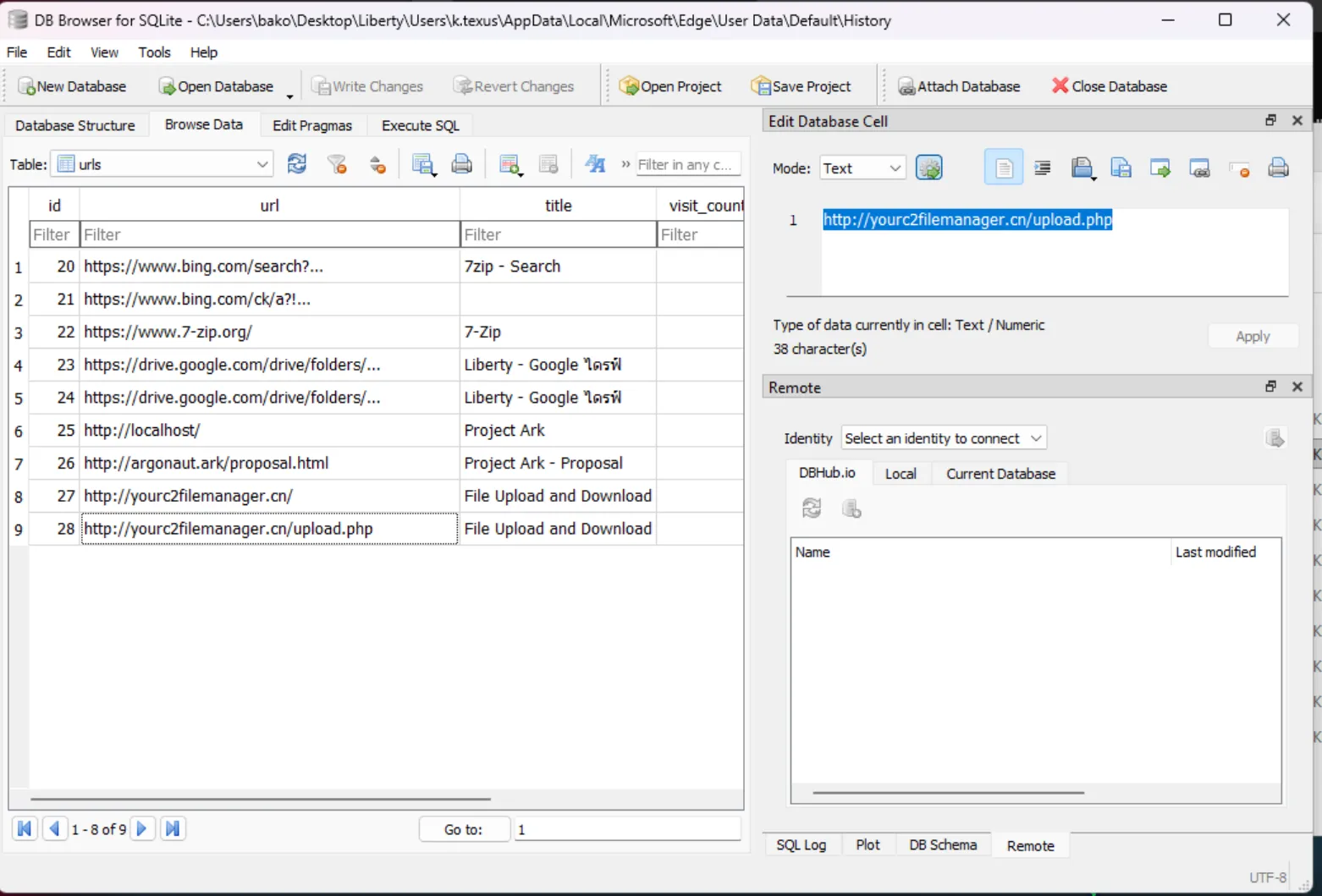Image resolution: width=1322 pixels, height=896 pixels.
Task: Open the Edit menu
Action: 58,52
